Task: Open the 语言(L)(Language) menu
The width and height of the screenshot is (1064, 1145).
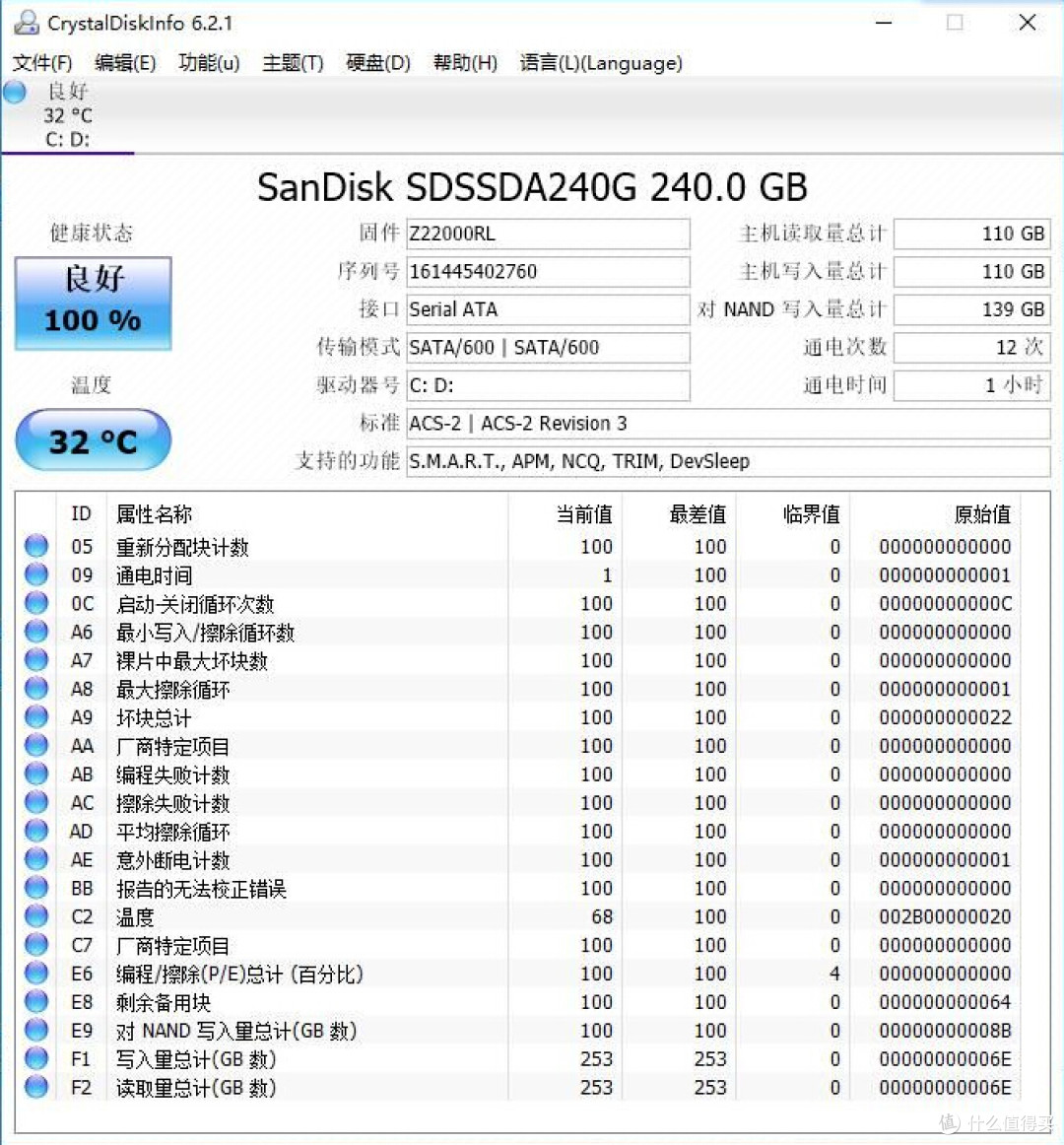Action: pyautogui.click(x=601, y=63)
